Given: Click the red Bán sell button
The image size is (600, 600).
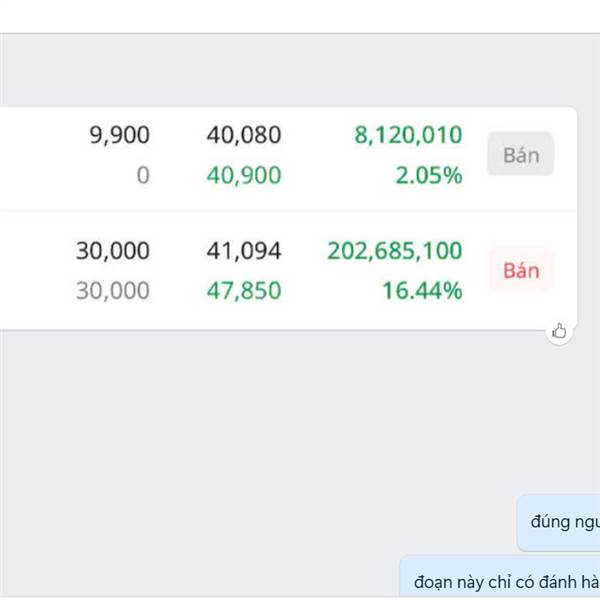Looking at the screenshot, I should coord(521,271).
